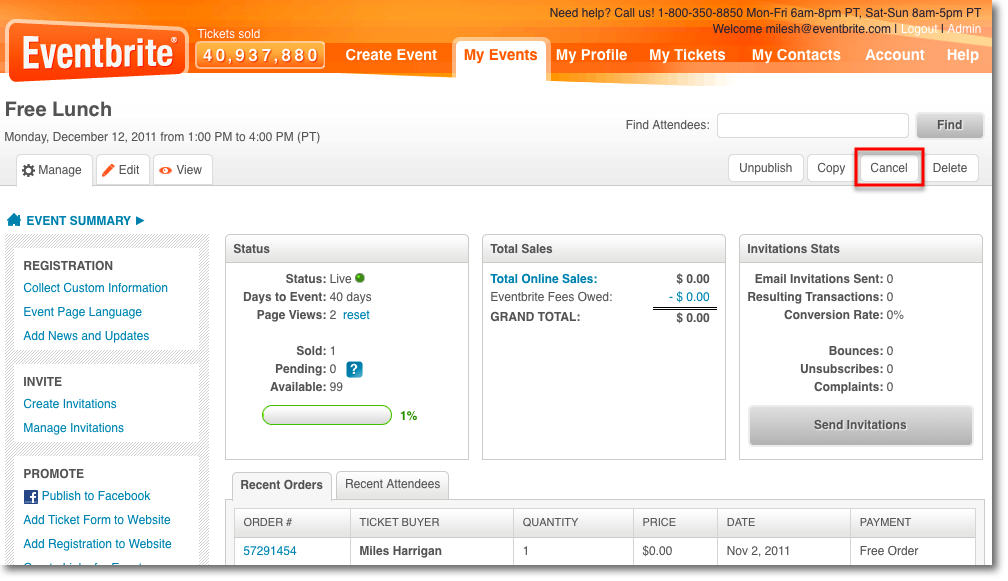Open My Contacts in the navigation
Screen dimensions: 1008x581
click(796, 55)
